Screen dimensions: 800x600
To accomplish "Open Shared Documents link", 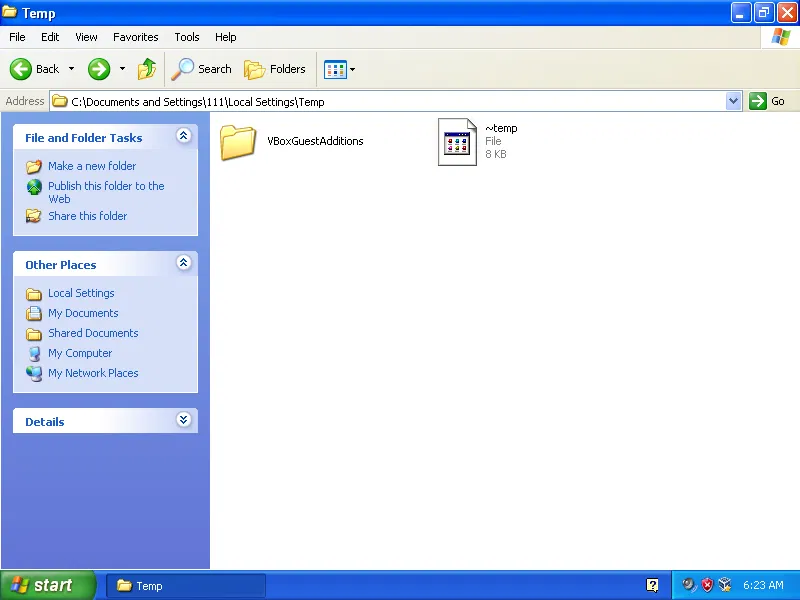I will (x=93, y=333).
